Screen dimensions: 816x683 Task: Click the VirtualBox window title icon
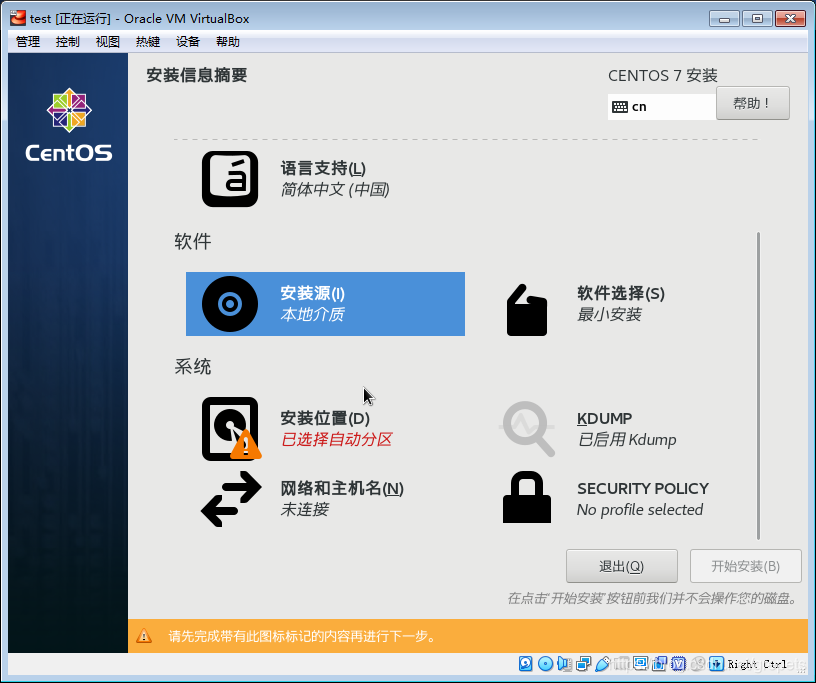tap(18, 18)
